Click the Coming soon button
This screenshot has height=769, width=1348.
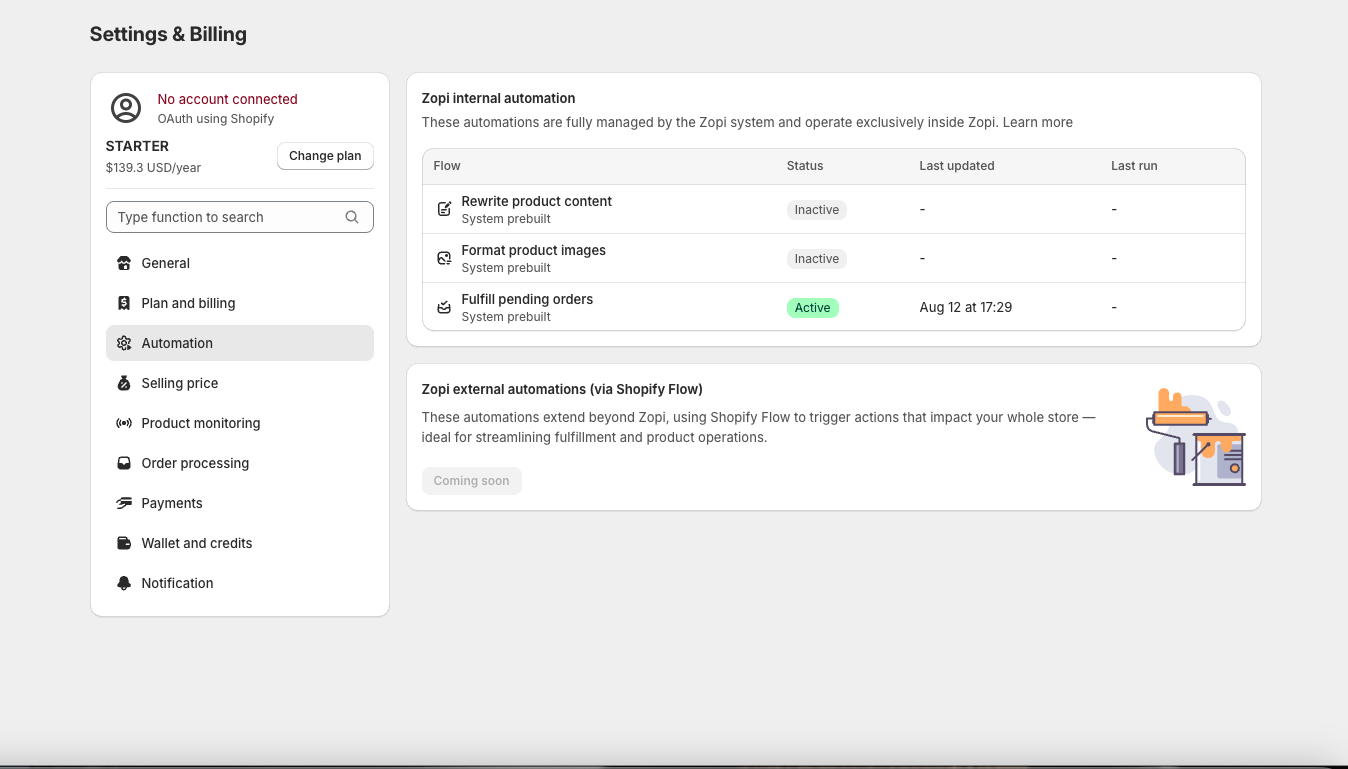(472, 481)
